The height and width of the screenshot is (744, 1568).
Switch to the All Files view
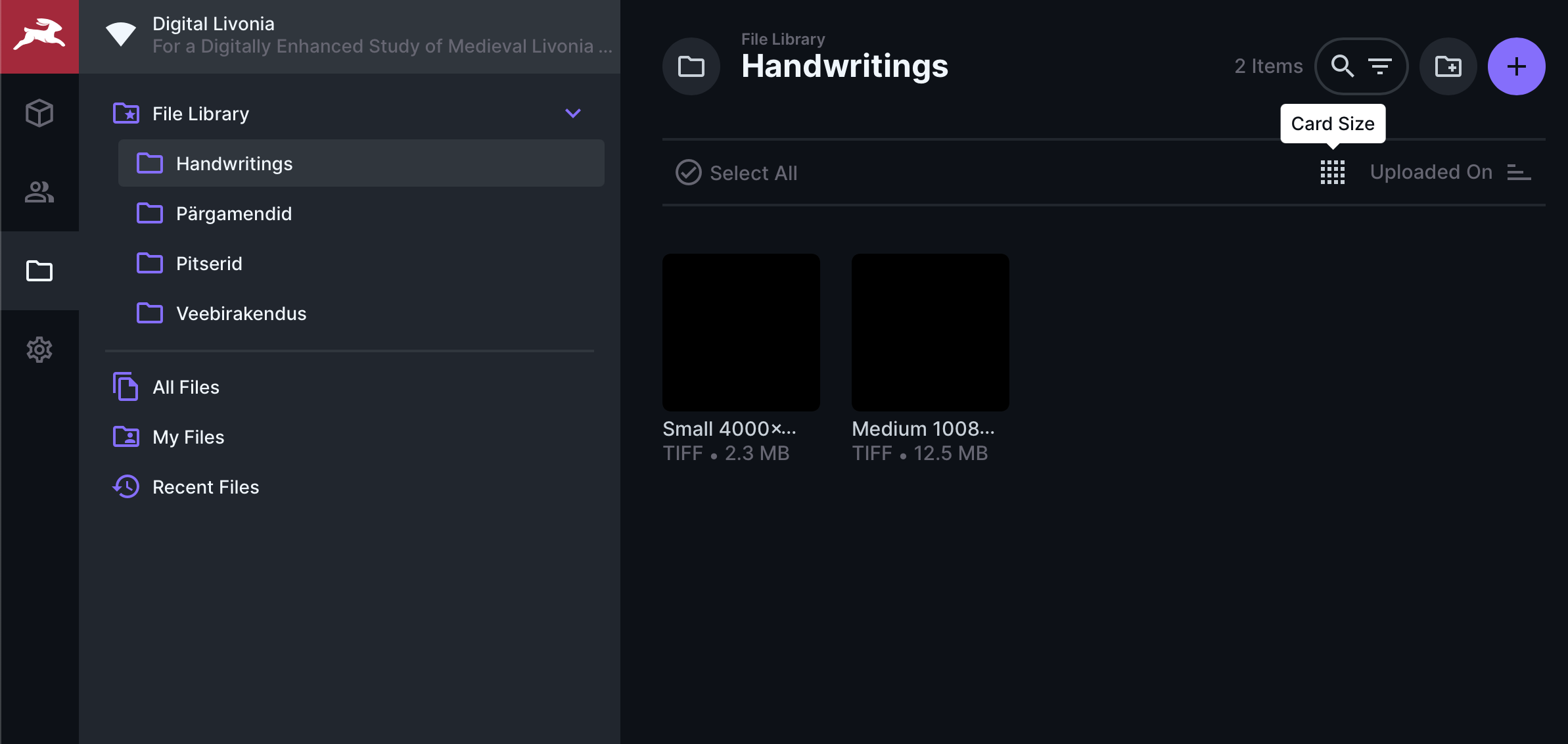[185, 387]
